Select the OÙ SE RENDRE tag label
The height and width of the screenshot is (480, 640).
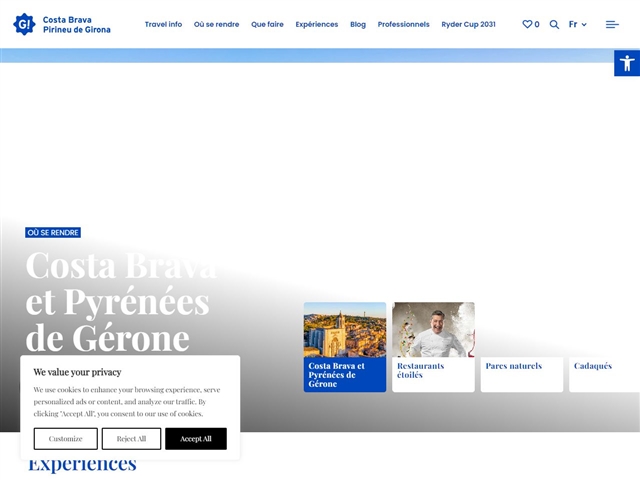coord(53,233)
